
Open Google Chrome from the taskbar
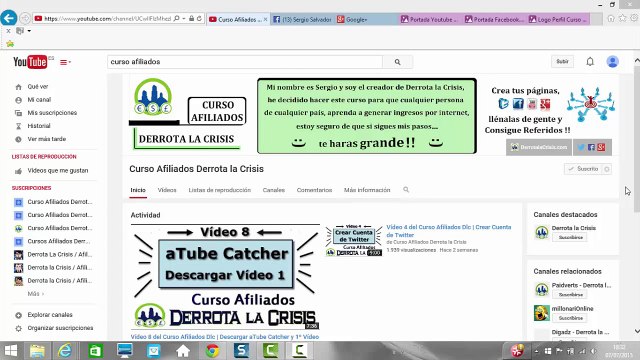coord(212,351)
